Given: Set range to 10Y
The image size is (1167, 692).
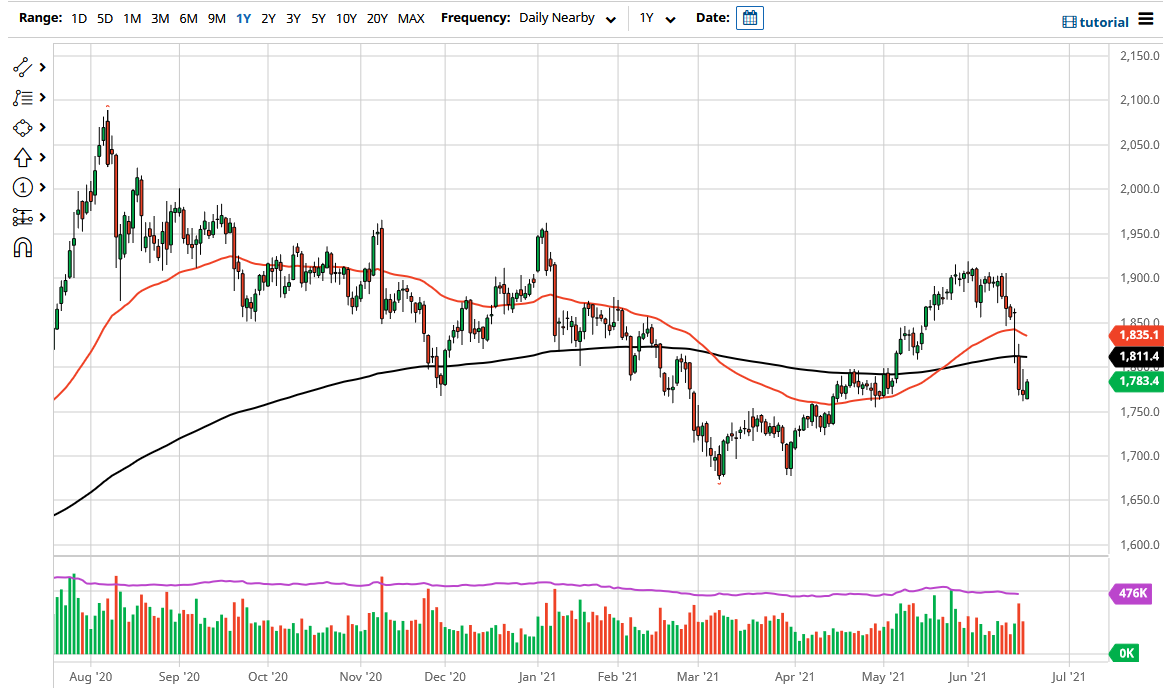Looking at the screenshot, I should 346,19.
